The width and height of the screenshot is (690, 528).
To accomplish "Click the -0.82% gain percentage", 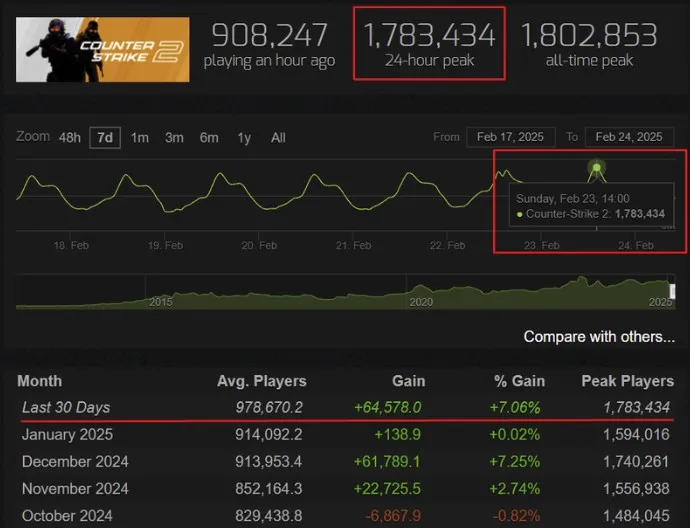I will point(517,516).
